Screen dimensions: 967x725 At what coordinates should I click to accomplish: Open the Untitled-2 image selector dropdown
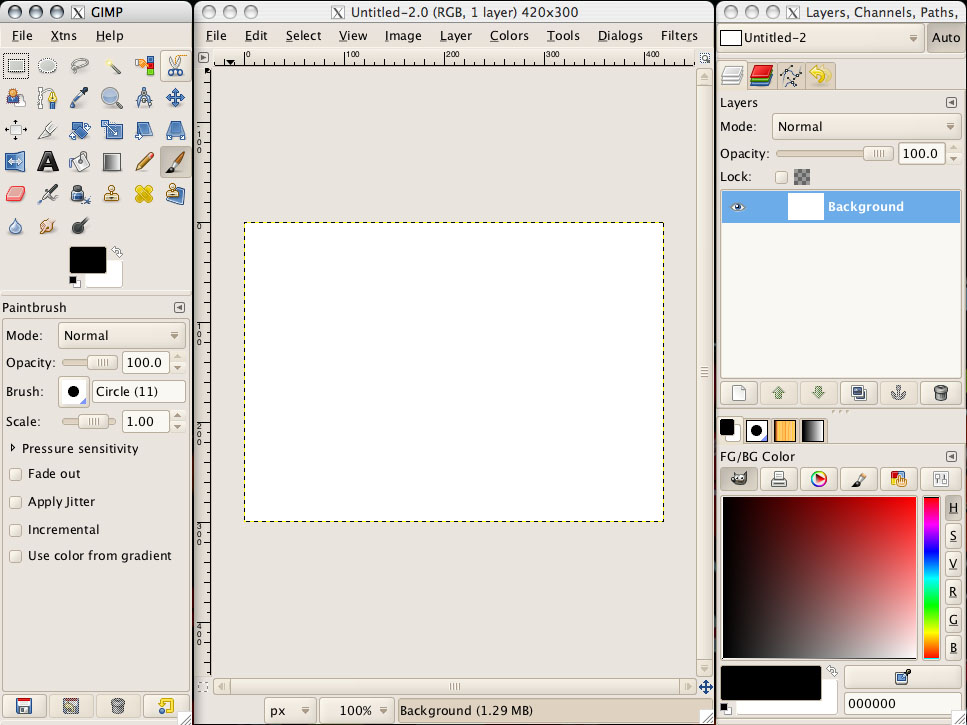[x=821, y=38]
